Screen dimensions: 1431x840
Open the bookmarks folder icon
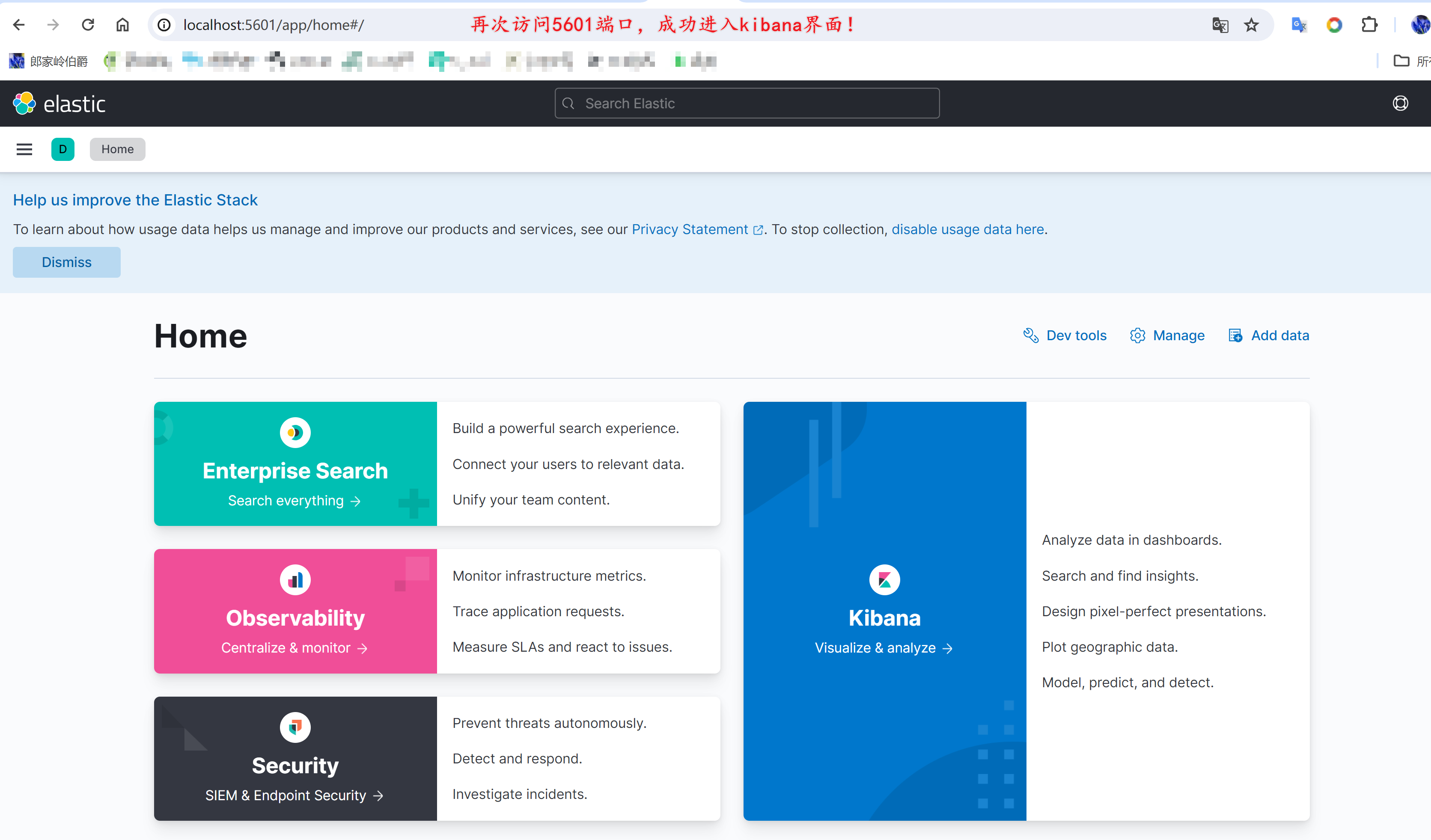(1401, 60)
